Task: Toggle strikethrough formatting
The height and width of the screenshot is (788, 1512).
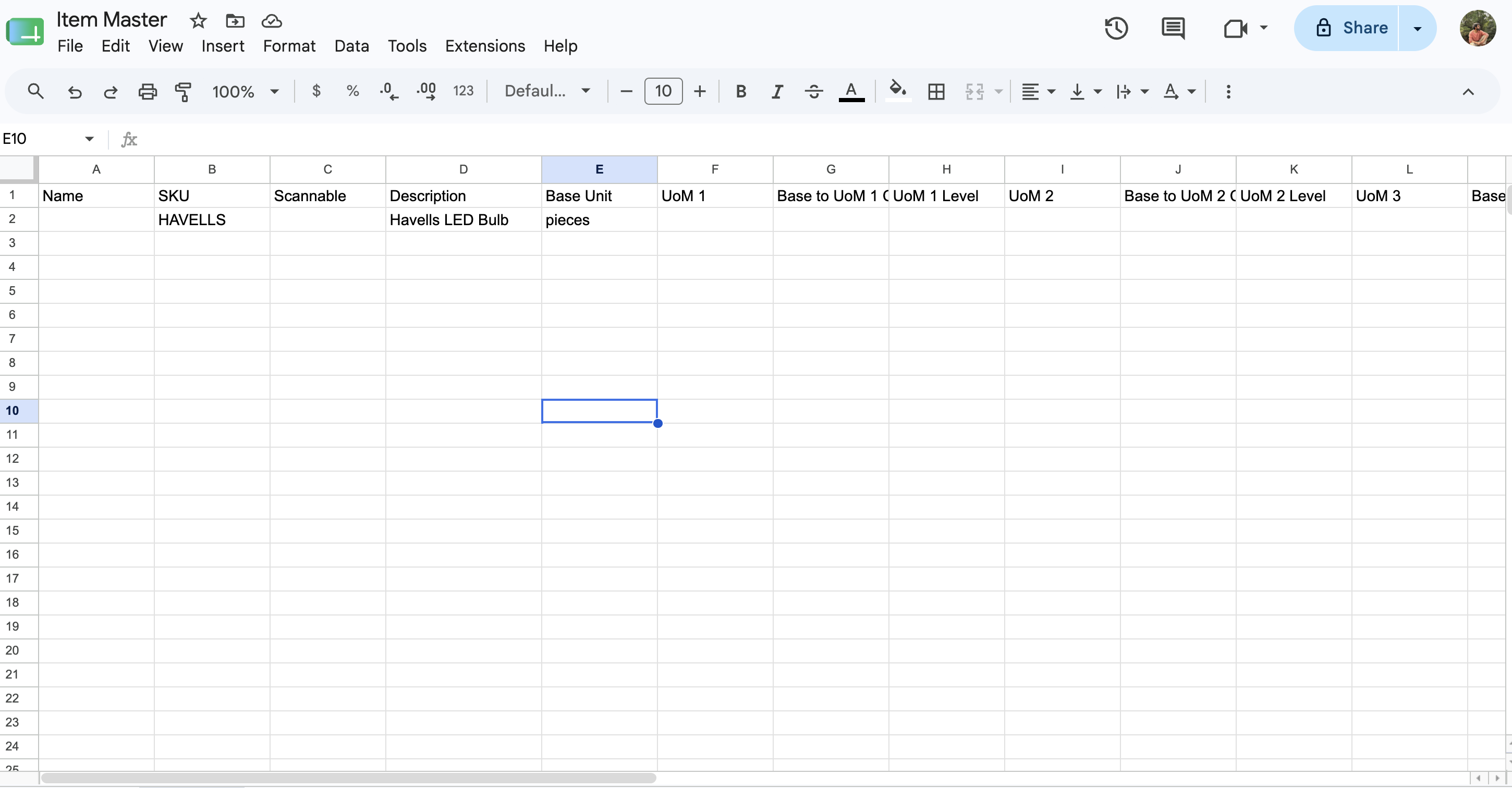Action: pyautogui.click(x=813, y=92)
